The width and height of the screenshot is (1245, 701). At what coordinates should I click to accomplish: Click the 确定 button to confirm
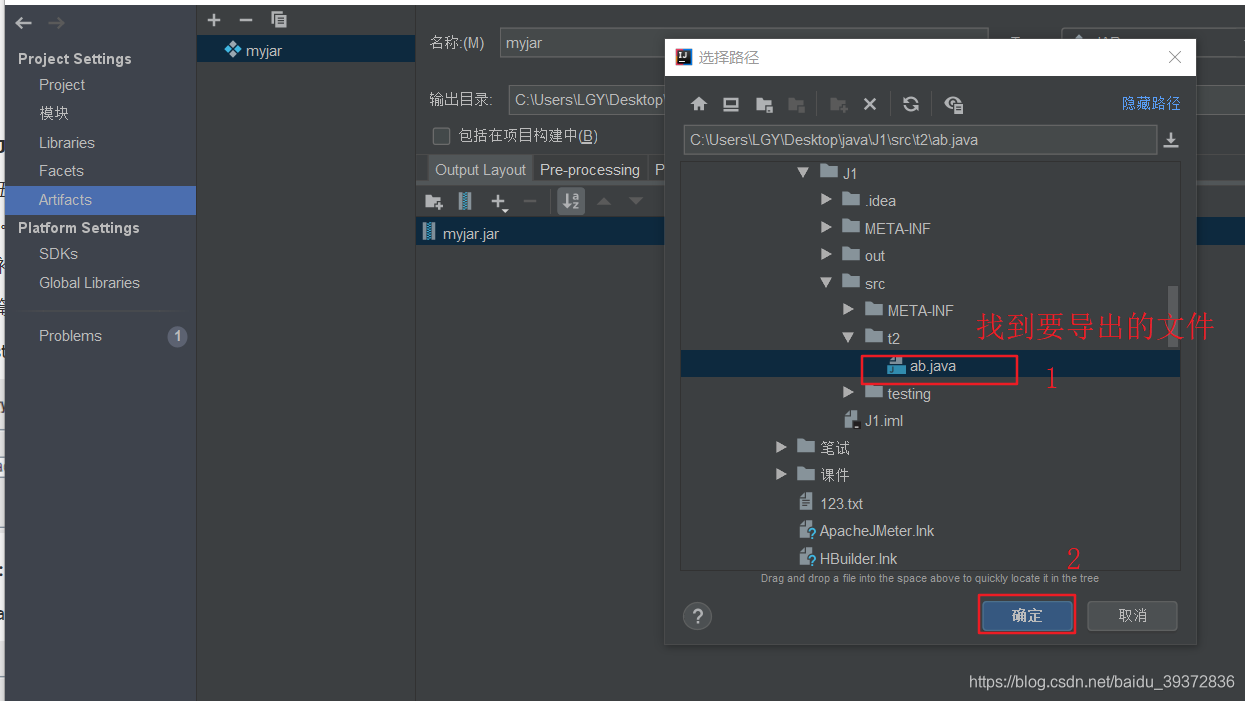point(1026,614)
